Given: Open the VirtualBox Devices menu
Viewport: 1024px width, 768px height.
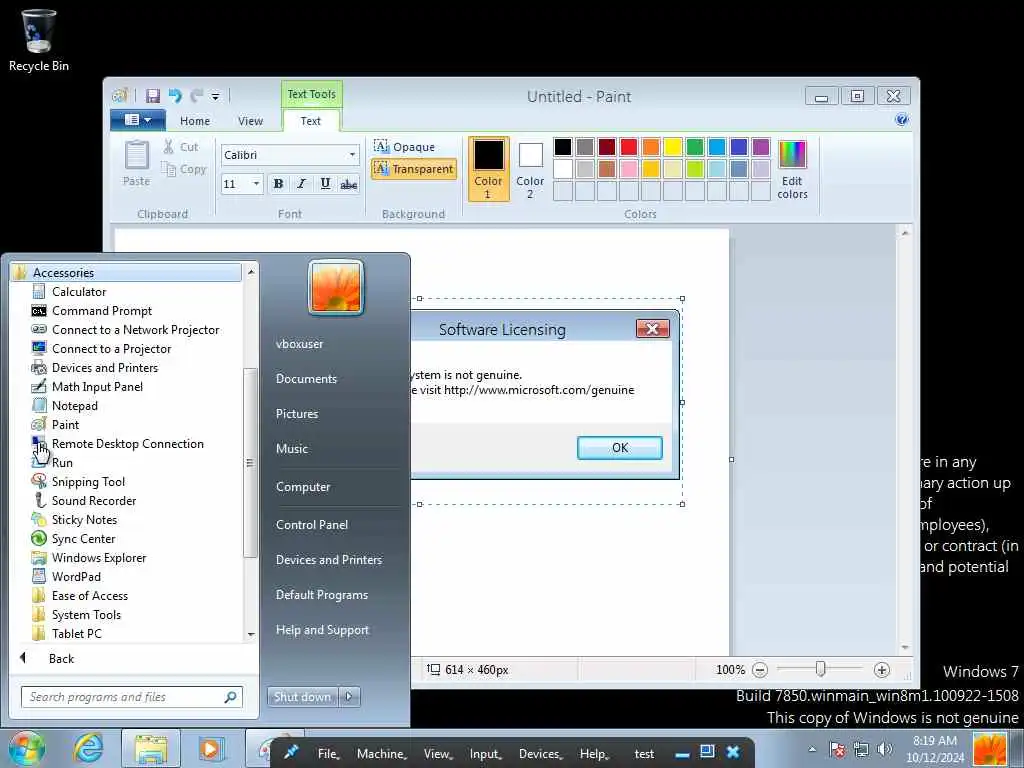Looking at the screenshot, I should click(541, 754).
